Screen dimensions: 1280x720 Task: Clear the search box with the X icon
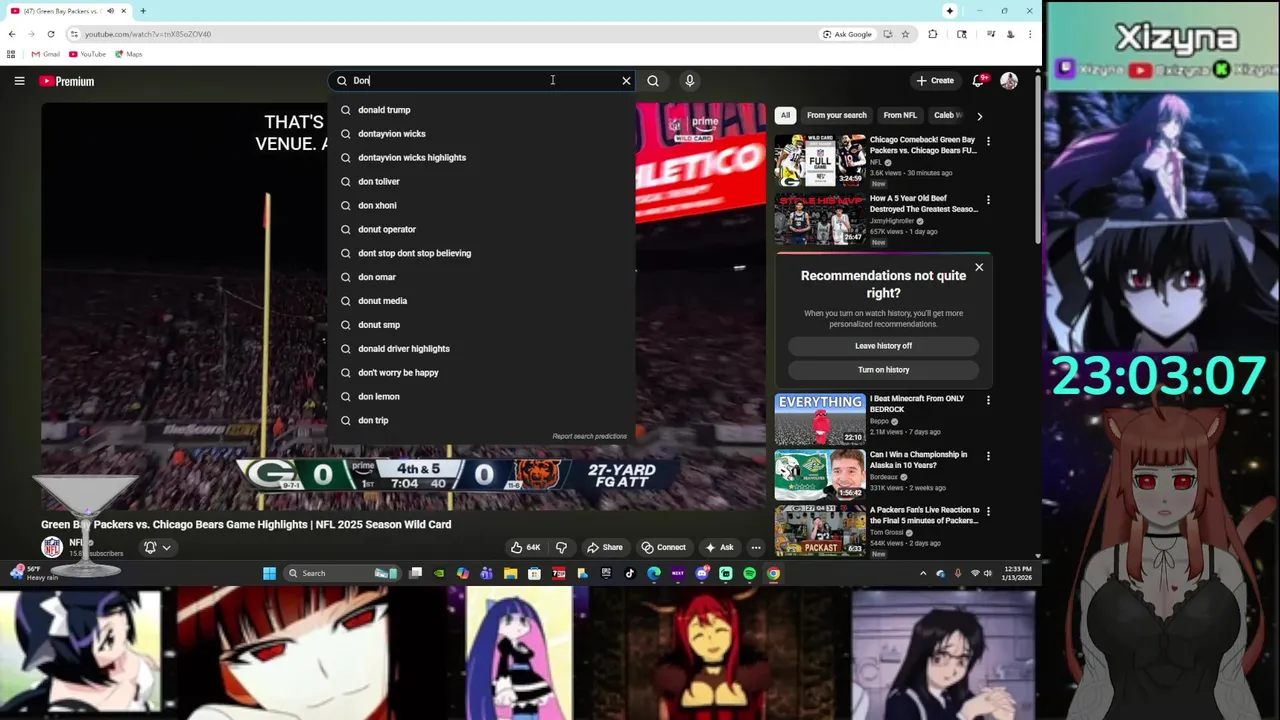tap(626, 81)
